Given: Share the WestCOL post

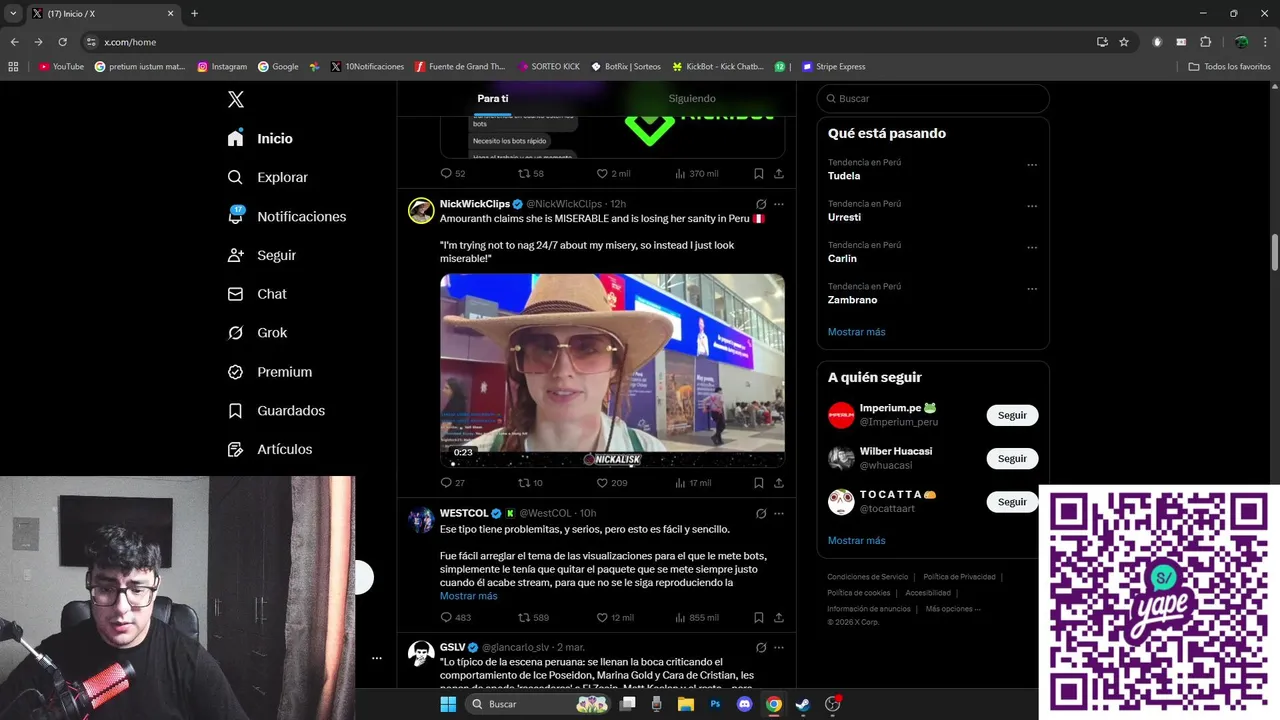Looking at the screenshot, I should [x=779, y=618].
